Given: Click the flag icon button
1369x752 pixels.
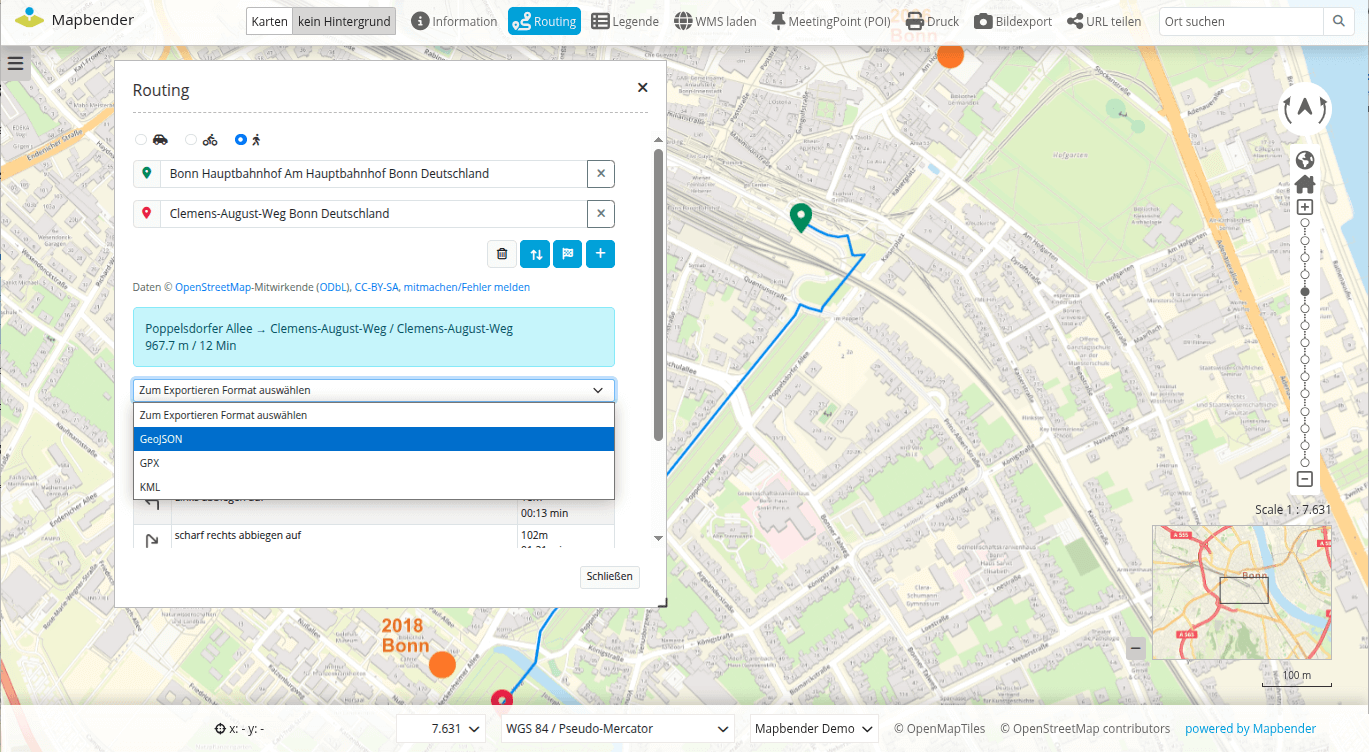Looking at the screenshot, I should tap(568, 254).
